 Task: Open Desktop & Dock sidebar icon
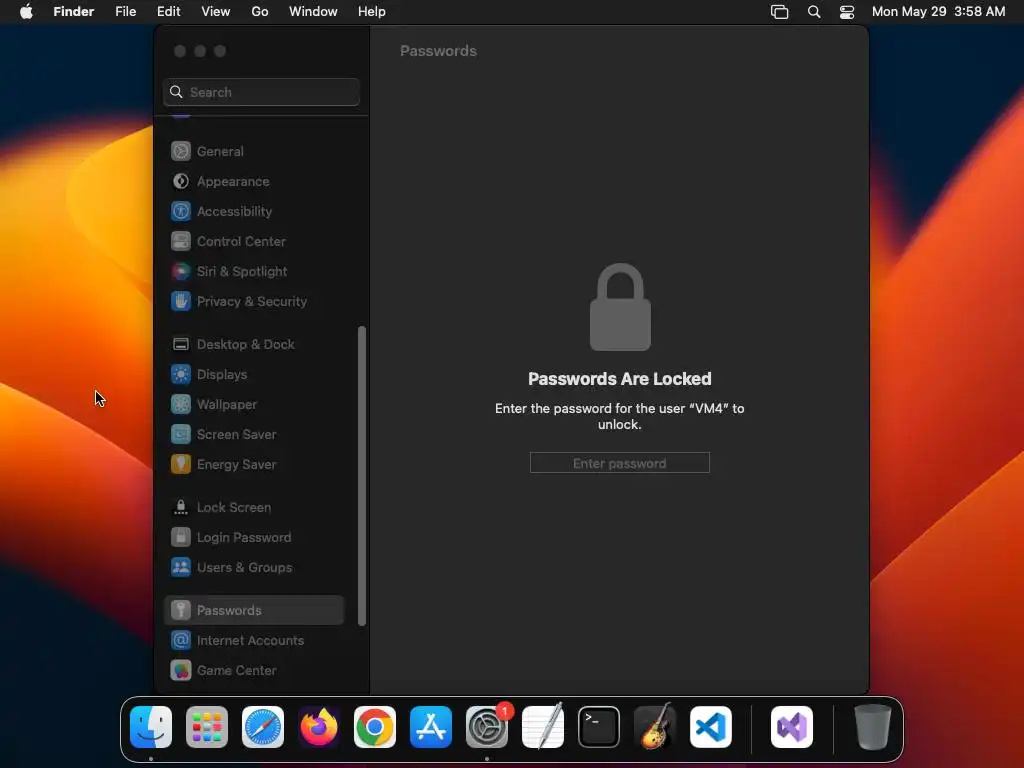[181, 344]
